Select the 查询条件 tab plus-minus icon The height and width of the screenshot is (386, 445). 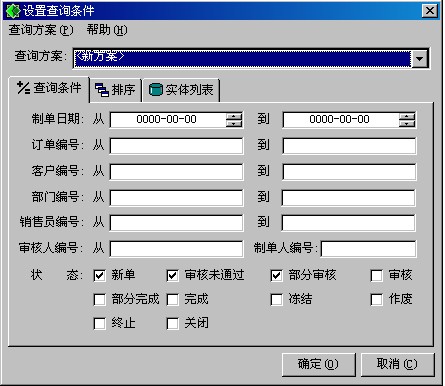coord(23,88)
